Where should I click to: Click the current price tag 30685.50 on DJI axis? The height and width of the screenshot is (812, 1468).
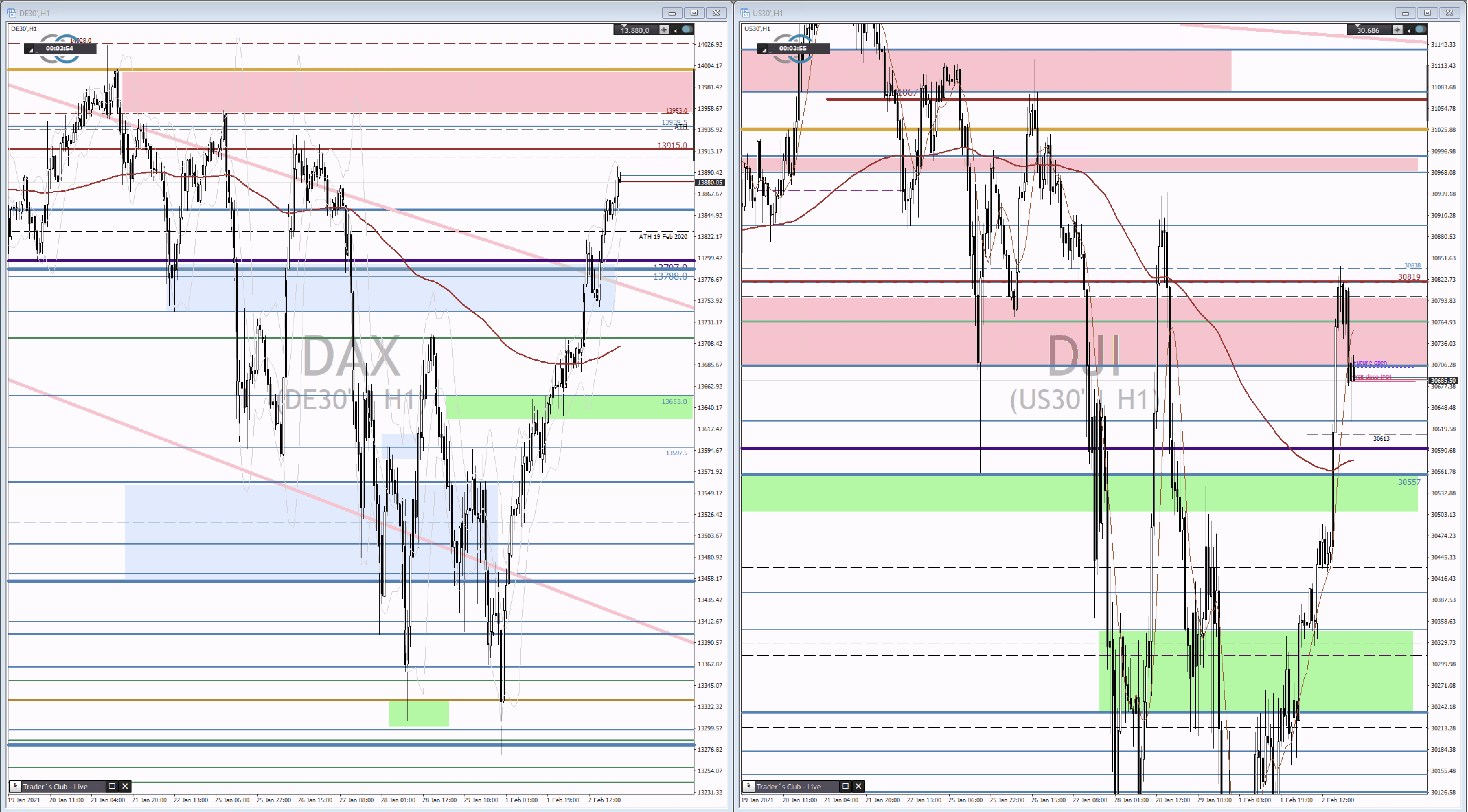pyautogui.click(x=1443, y=380)
